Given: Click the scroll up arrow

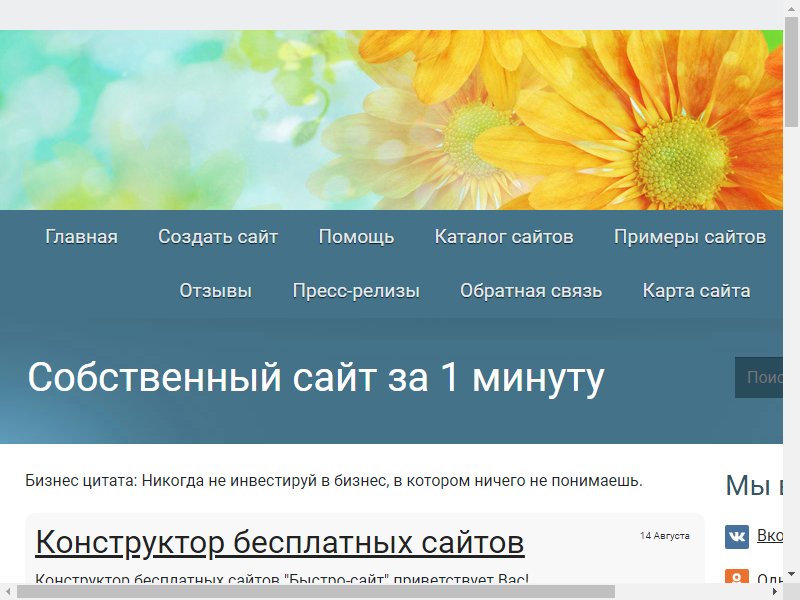Looking at the screenshot, I should (x=791, y=7).
